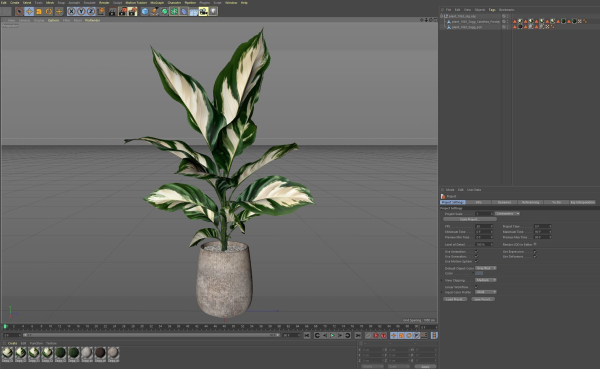Click Load Preset button
This screenshot has width=600, height=369.
pyautogui.click(x=455, y=299)
